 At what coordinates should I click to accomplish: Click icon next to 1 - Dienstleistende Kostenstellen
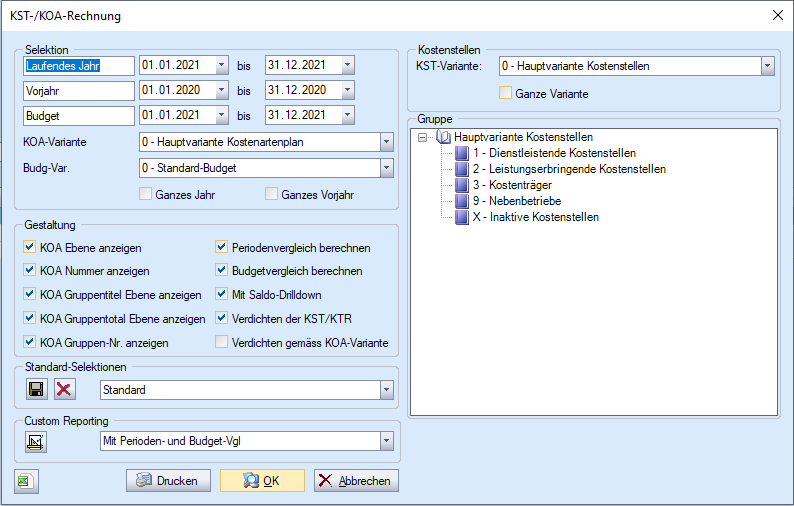(461, 153)
